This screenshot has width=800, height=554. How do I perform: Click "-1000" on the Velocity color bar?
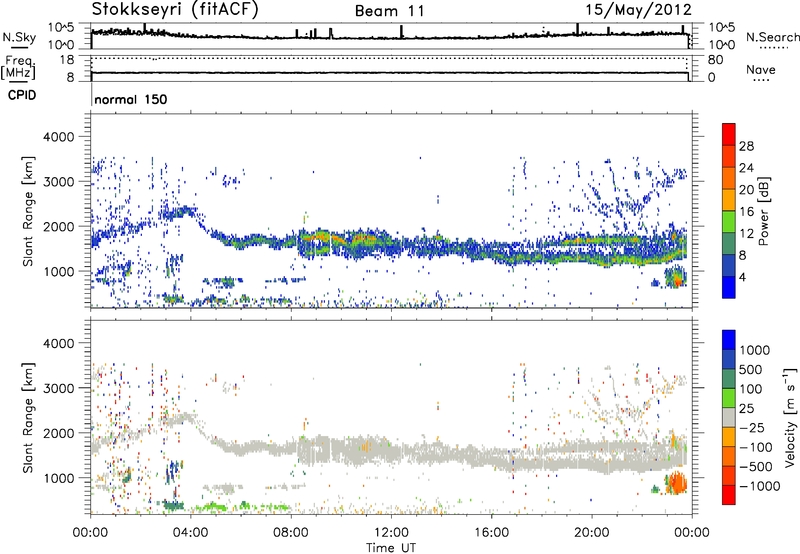tap(759, 486)
